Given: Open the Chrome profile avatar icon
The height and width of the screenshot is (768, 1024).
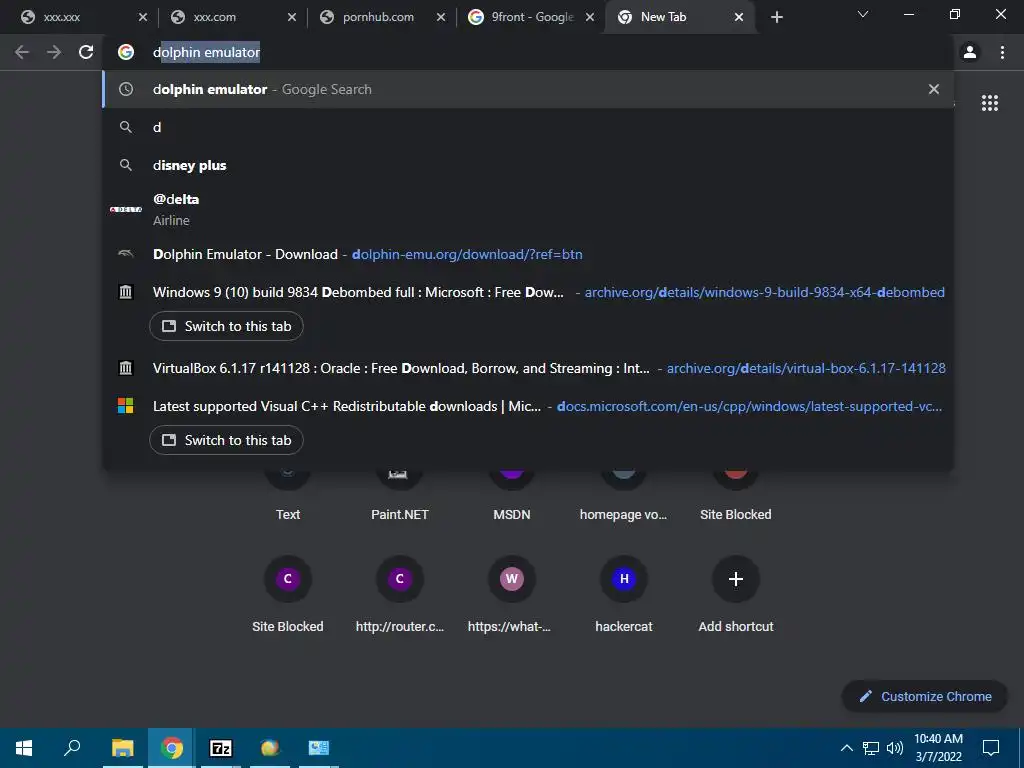Looking at the screenshot, I should pos(970,52).
